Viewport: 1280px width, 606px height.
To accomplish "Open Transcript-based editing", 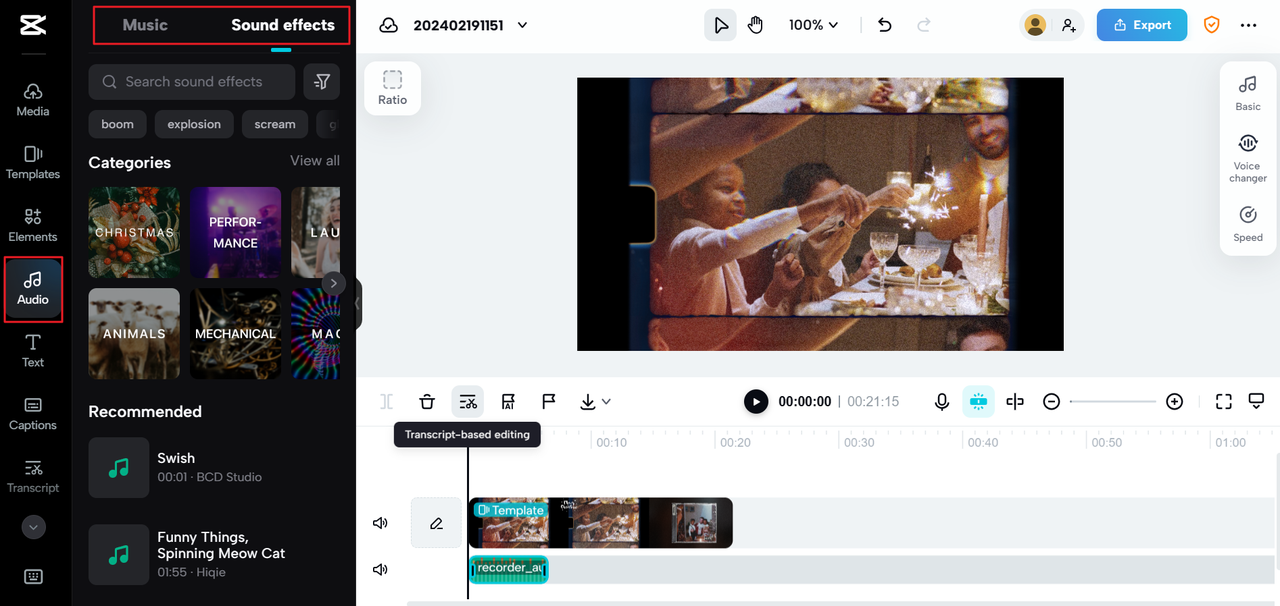I will [x=467, y=402].
